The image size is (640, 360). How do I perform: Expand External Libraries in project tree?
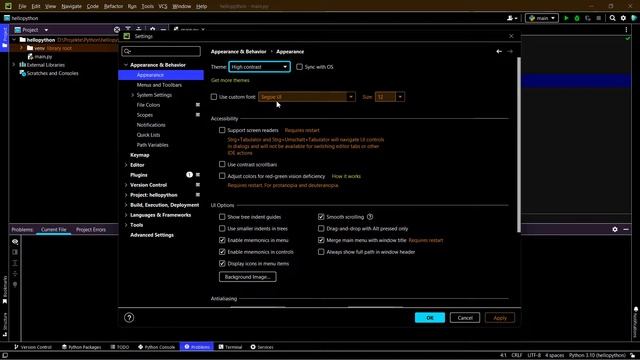click(14, 65)
